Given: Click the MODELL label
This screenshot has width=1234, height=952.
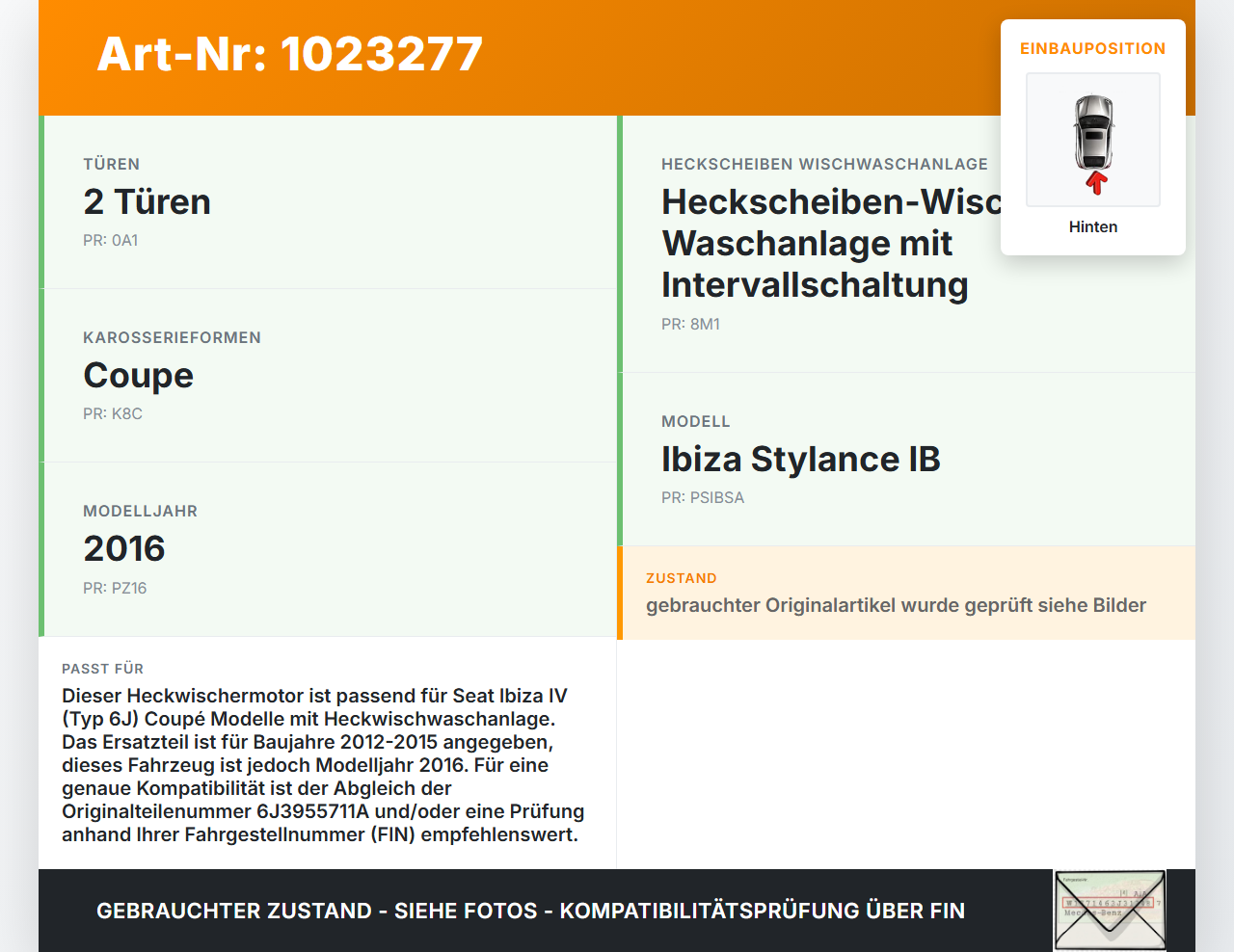Looking at the screenshot, I should point(696,421).
